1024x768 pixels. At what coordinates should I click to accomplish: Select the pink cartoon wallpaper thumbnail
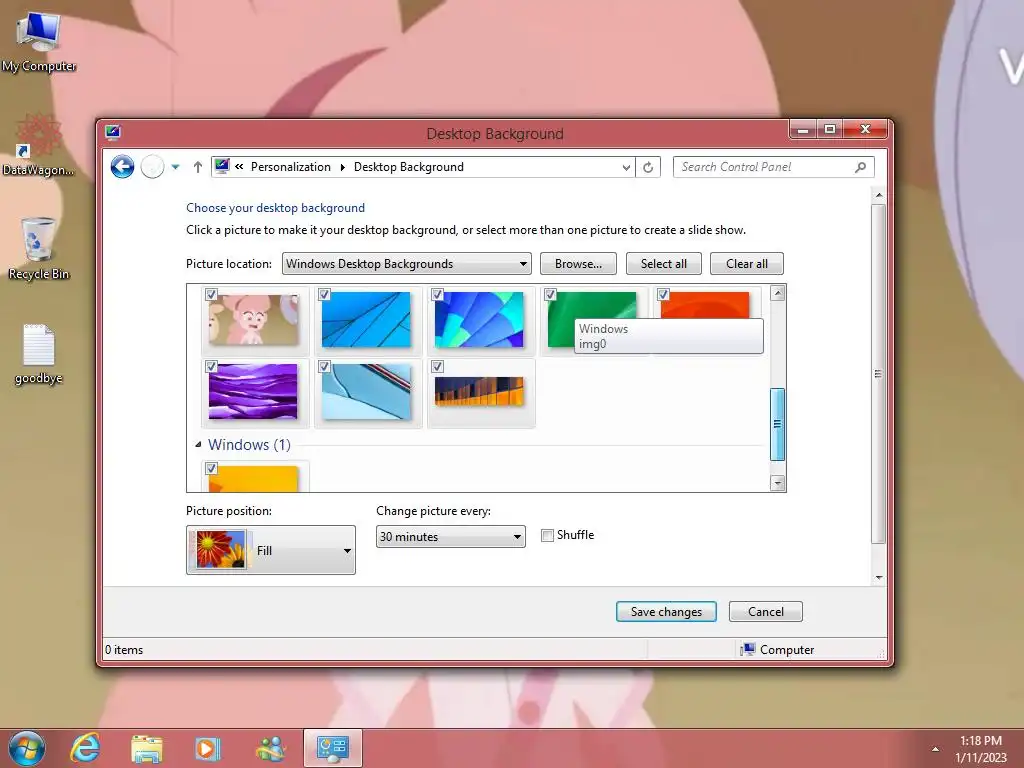point(253,319)
